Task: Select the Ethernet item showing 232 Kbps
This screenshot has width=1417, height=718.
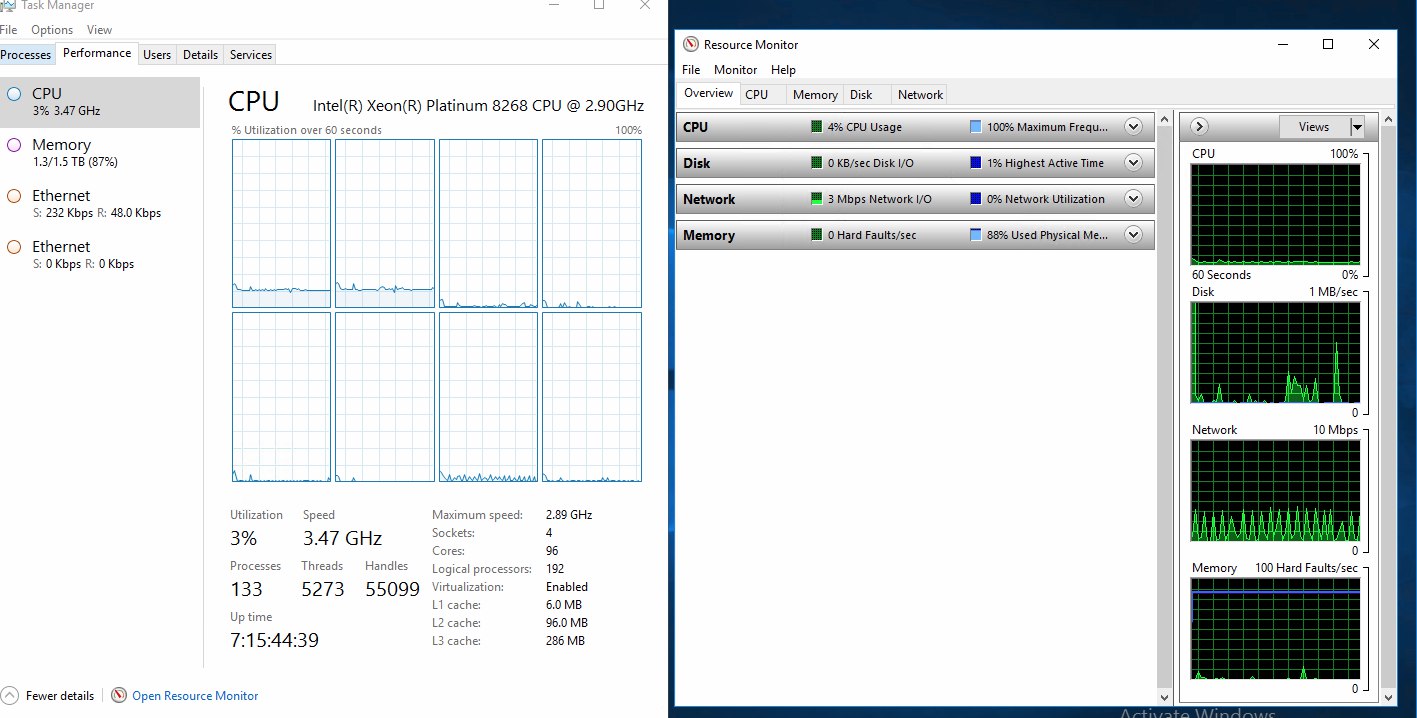Action: (100, 203)
